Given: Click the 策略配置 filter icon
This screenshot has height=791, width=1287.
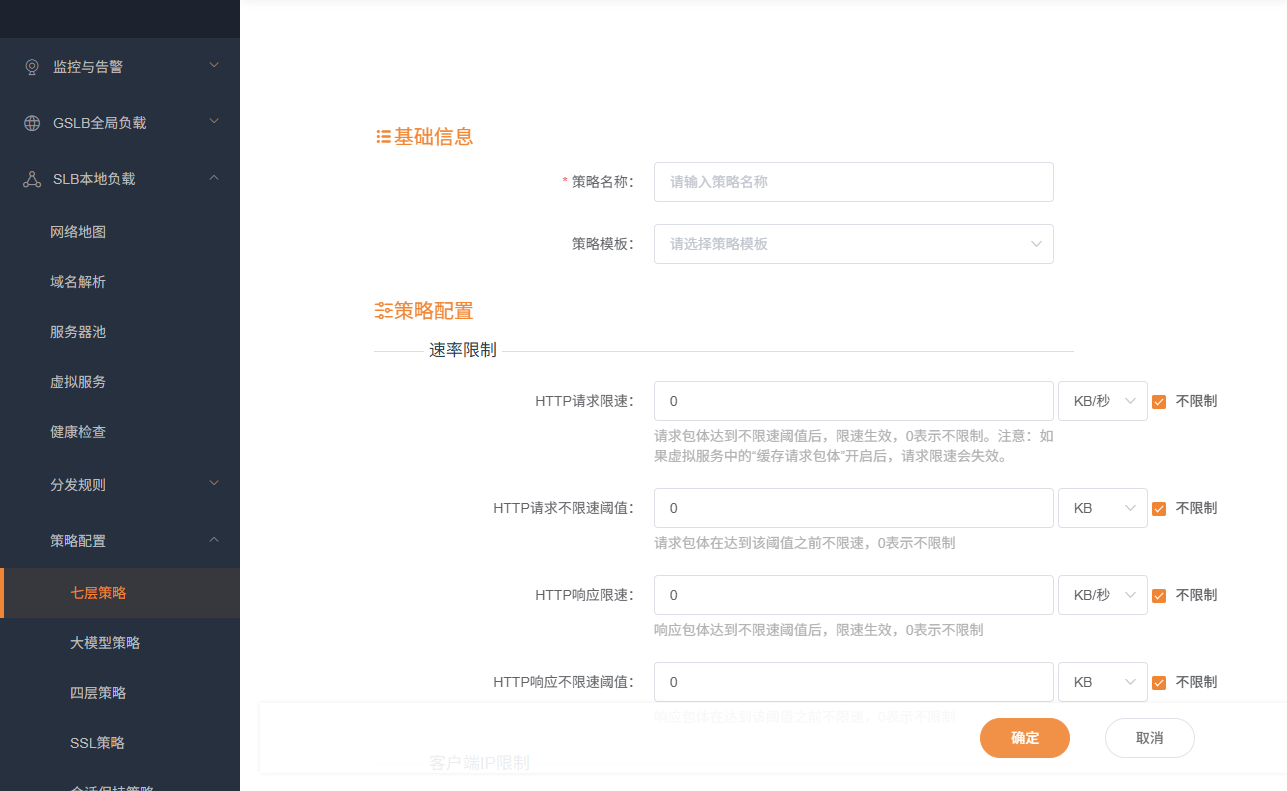Looking at the screenshot, I should (381, 310).
